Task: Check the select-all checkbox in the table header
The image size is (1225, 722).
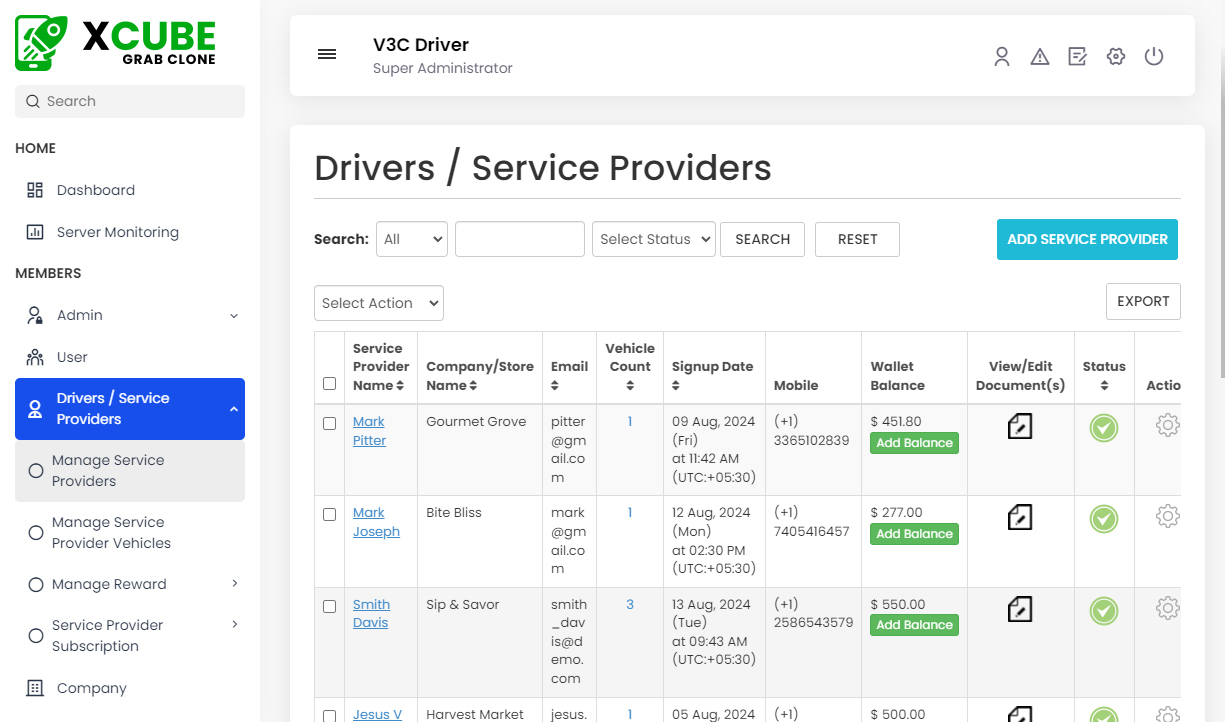Action: click(329, 383)
